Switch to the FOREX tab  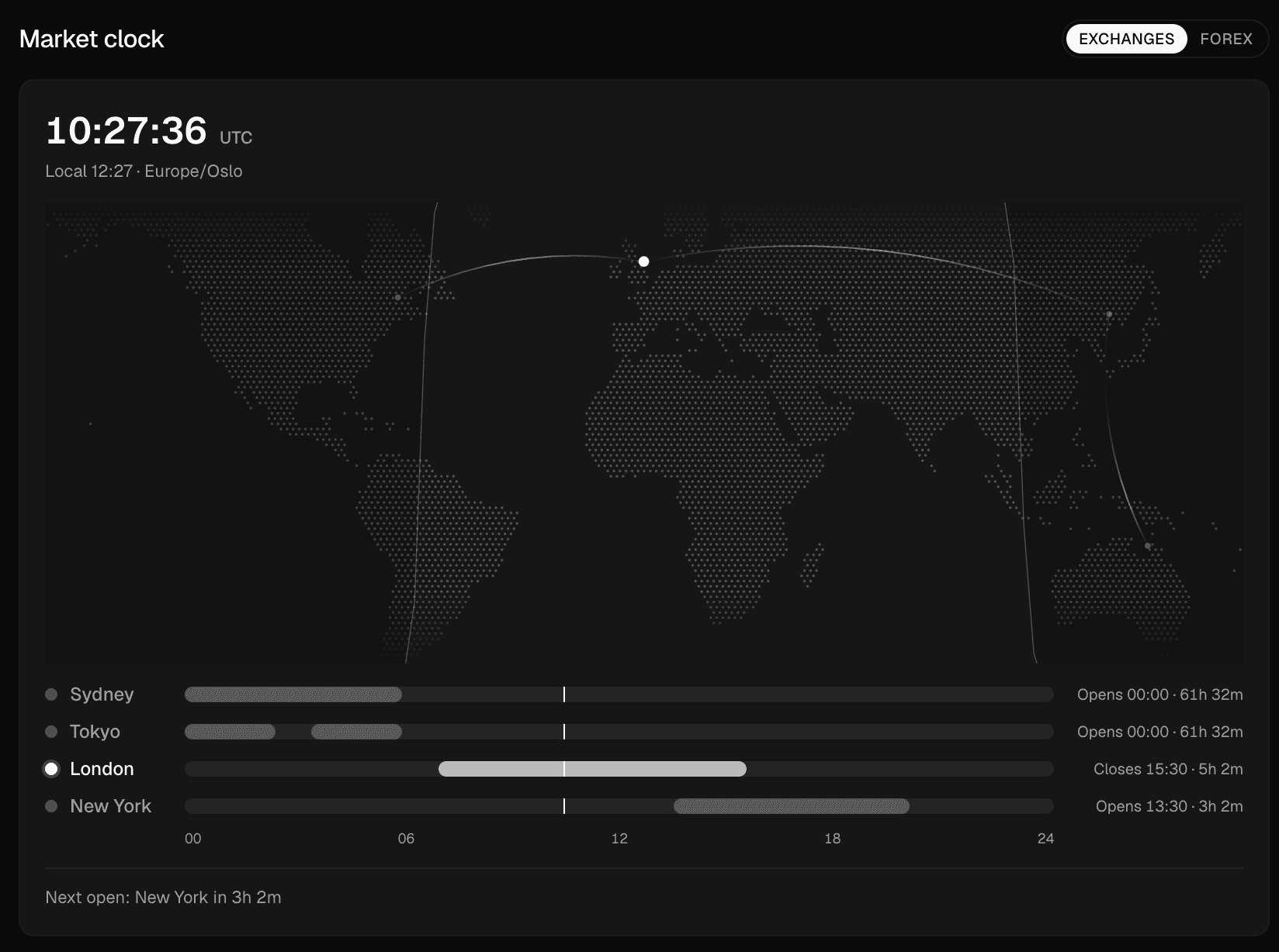pos(1226,39)
